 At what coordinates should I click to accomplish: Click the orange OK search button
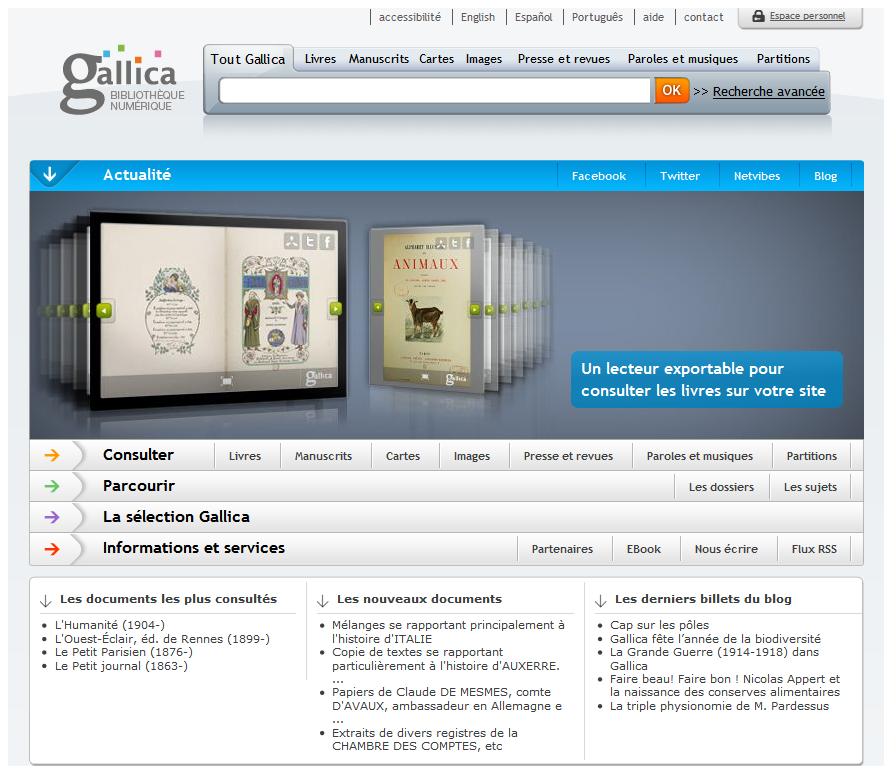[x=671, y=91]
